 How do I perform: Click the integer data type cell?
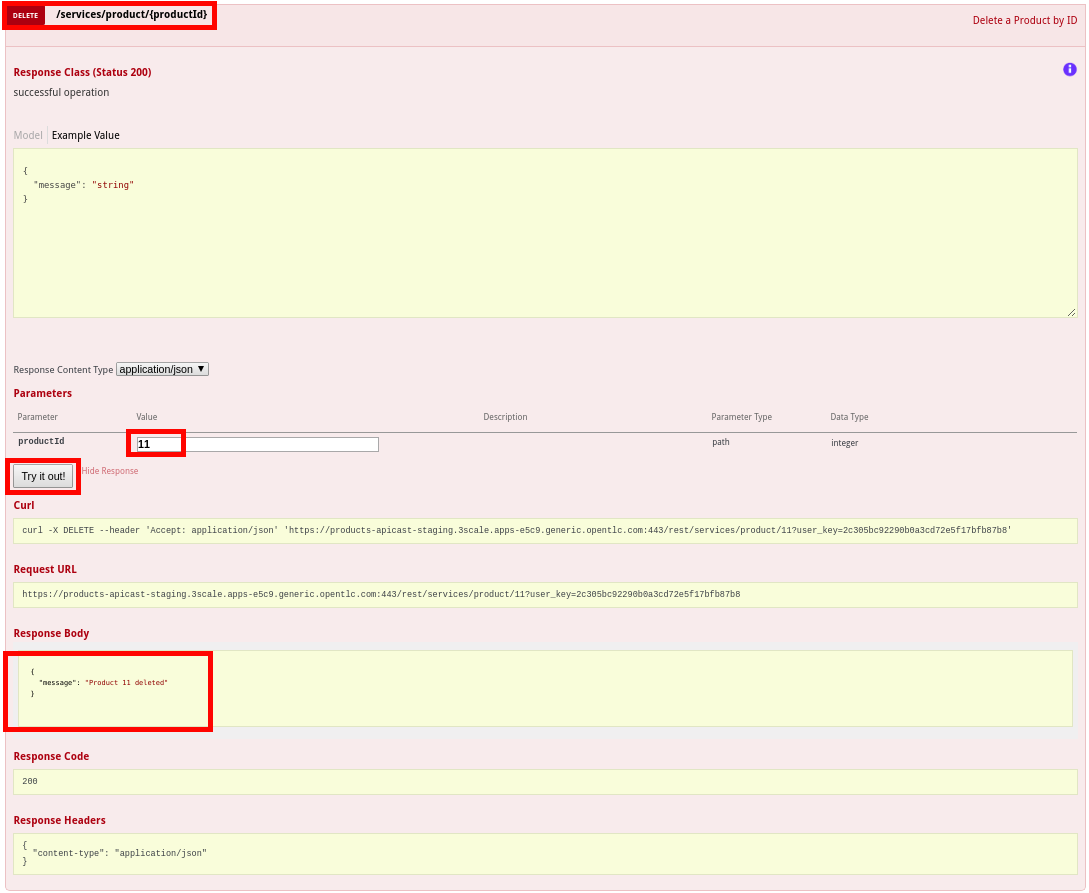point(844,443)
